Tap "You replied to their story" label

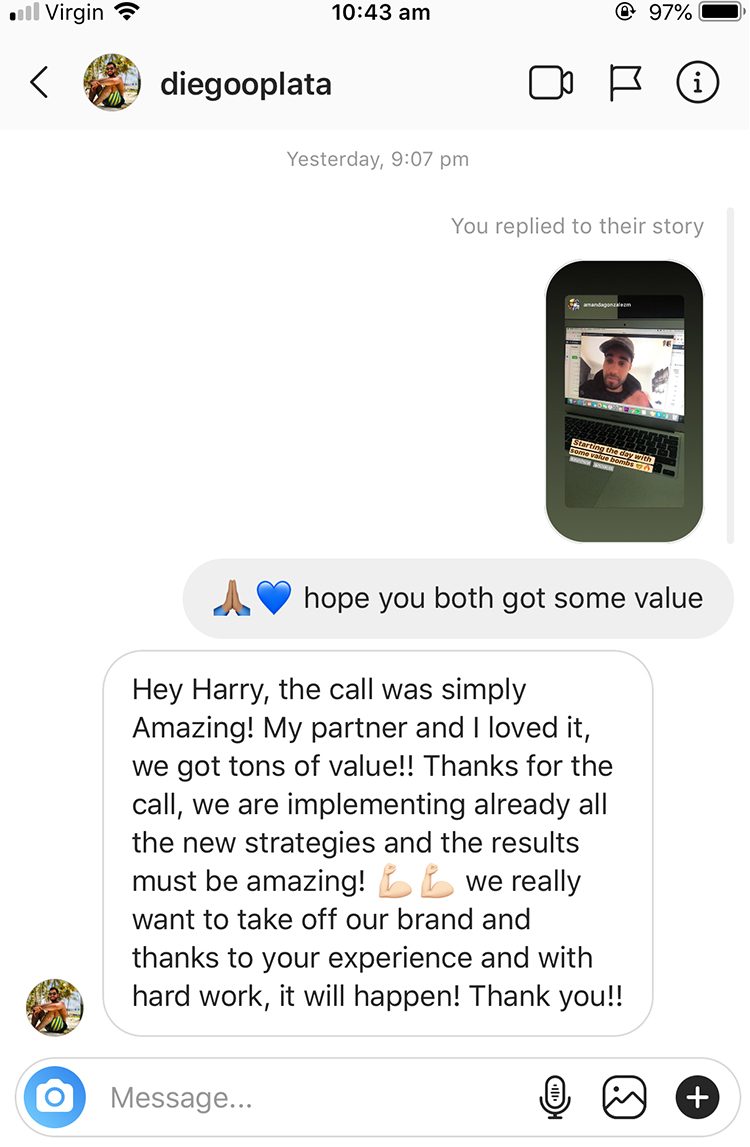tap(577, 226)
